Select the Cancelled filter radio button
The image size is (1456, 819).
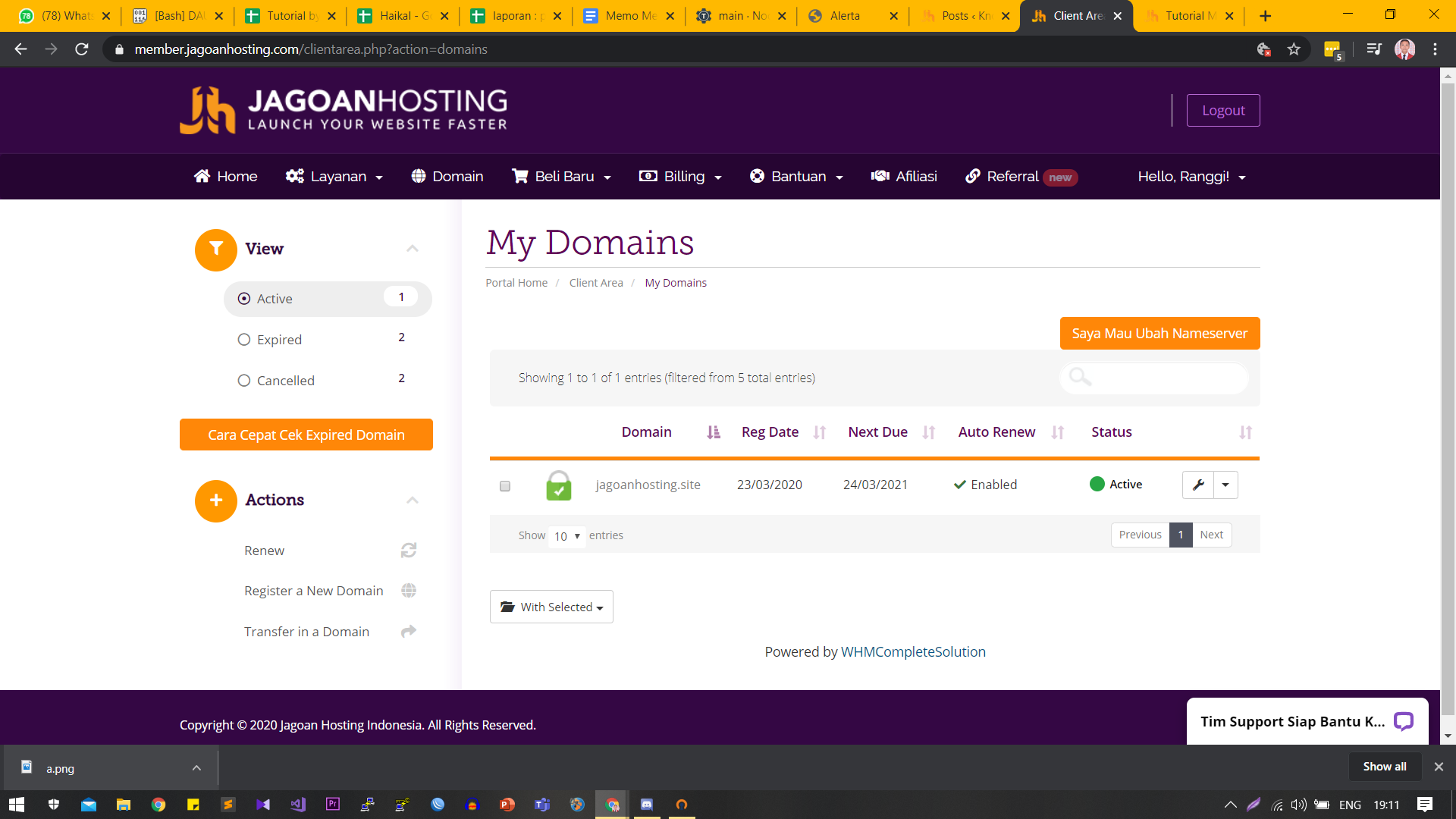[244, 381]
